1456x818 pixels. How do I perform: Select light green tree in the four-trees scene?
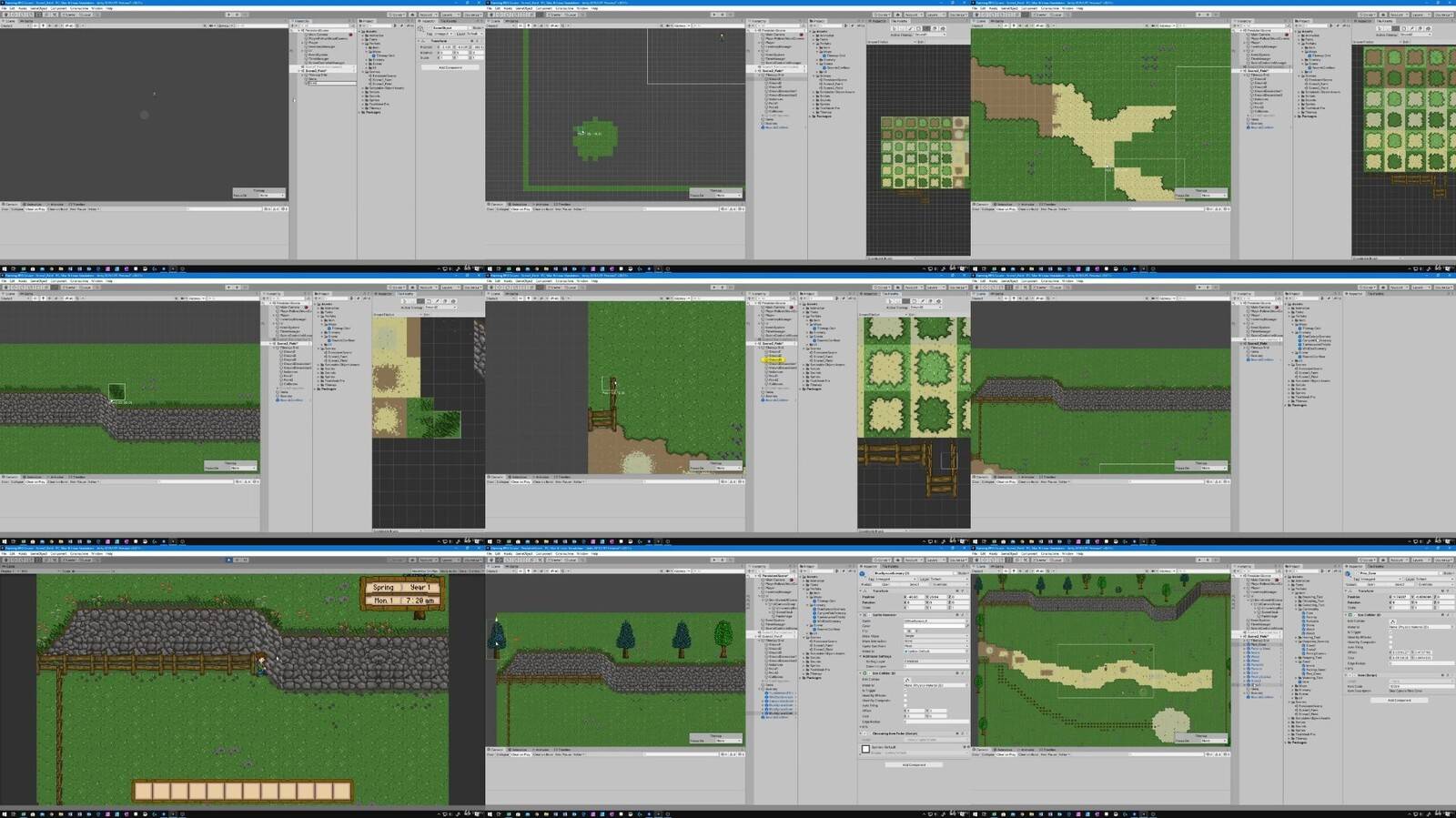coord(723,637)
